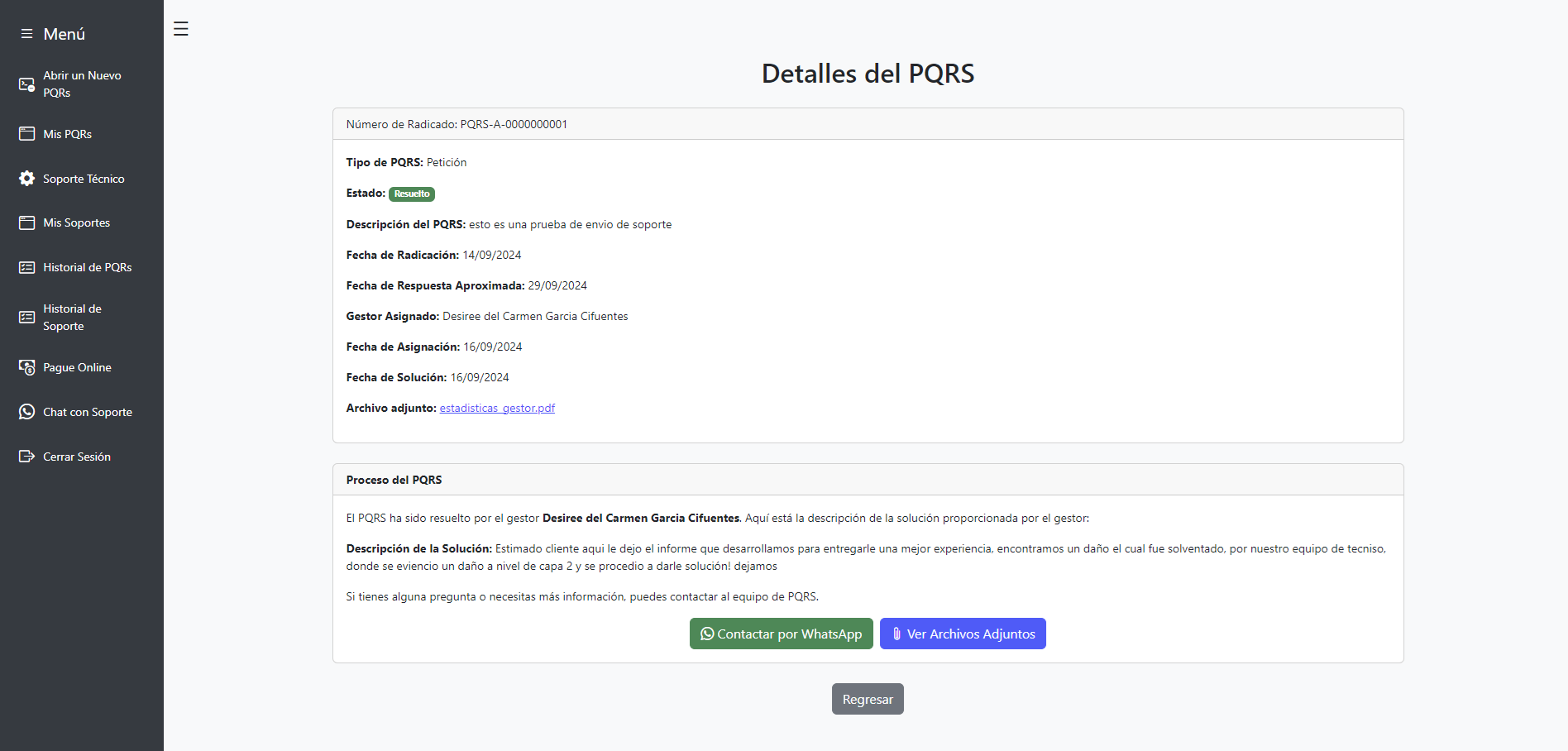This screenshot has width=1568, height=751.
Task: Select the Chat con Soporte menu item
Action: pyautogui.click(x=88, y=412)
